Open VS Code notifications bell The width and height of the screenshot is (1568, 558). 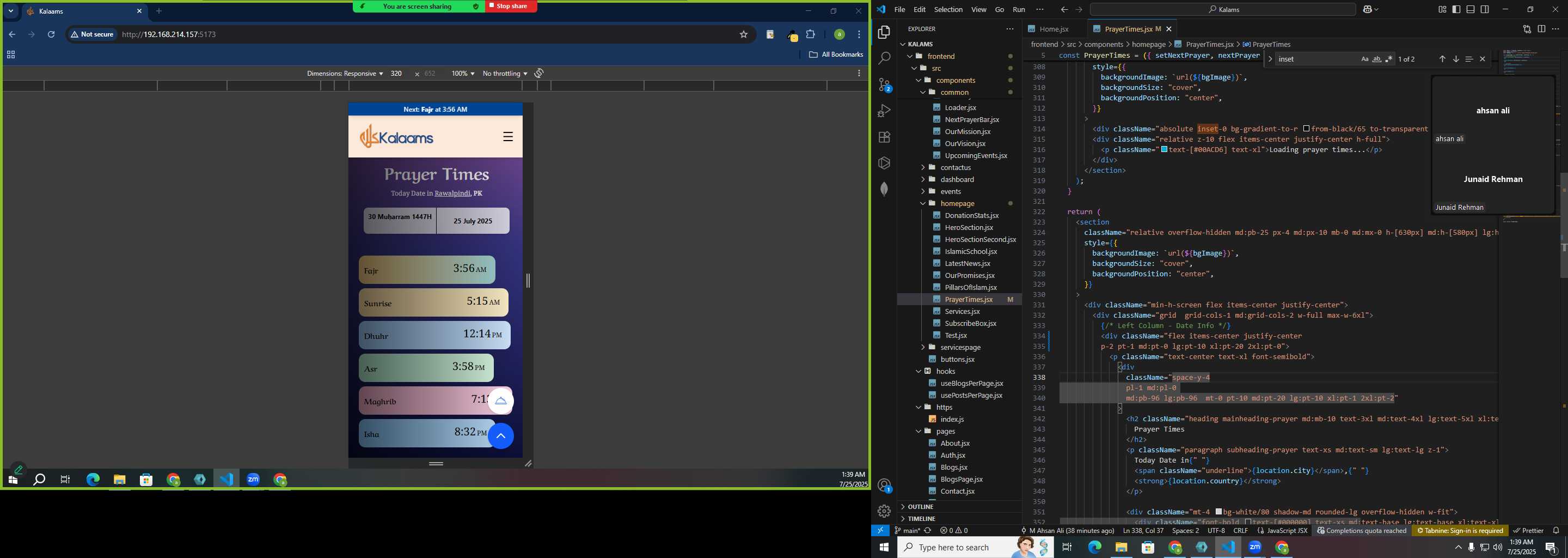click(1557, 531)
